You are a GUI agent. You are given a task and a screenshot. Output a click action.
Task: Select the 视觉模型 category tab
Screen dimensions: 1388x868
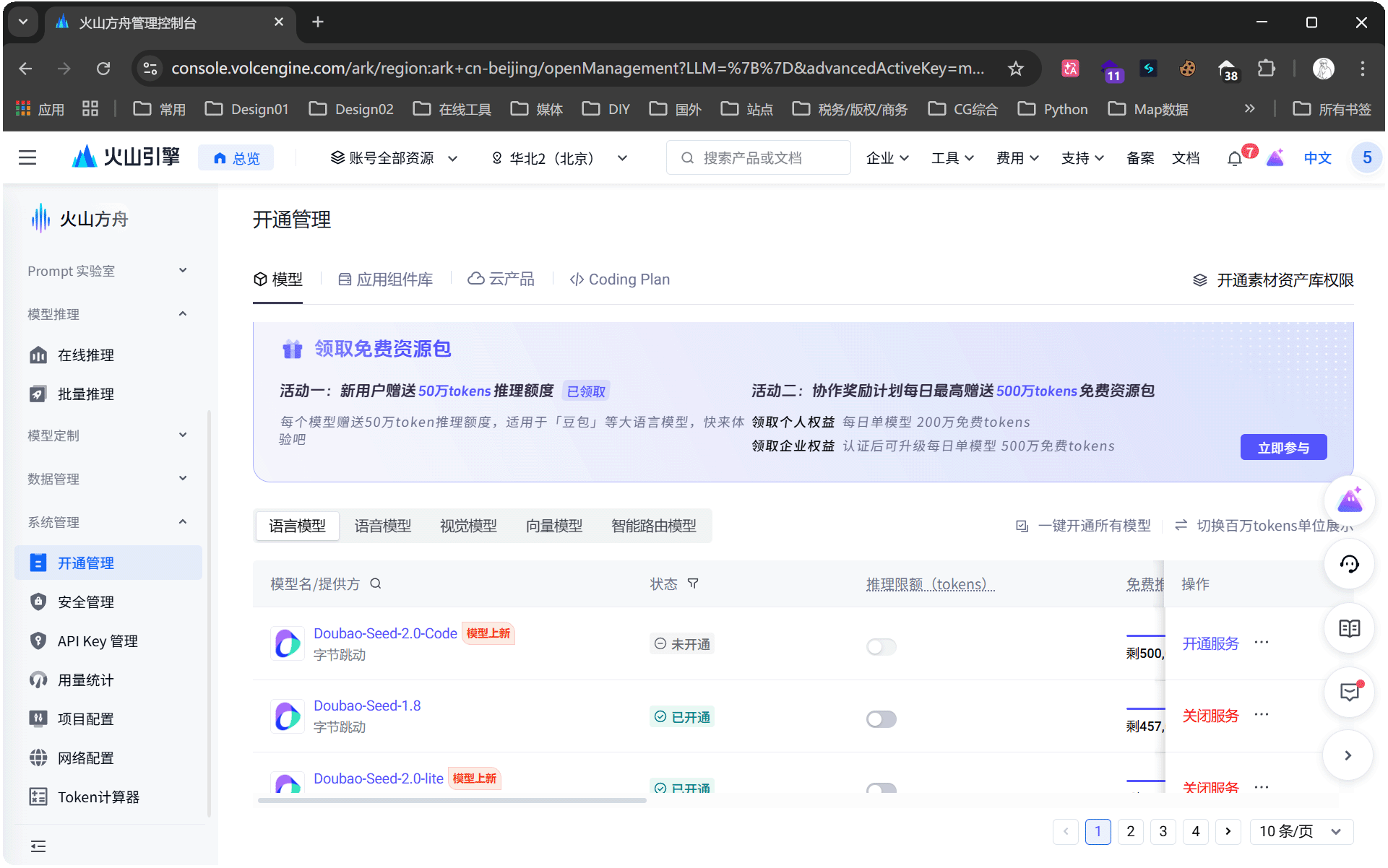(468, 525)
